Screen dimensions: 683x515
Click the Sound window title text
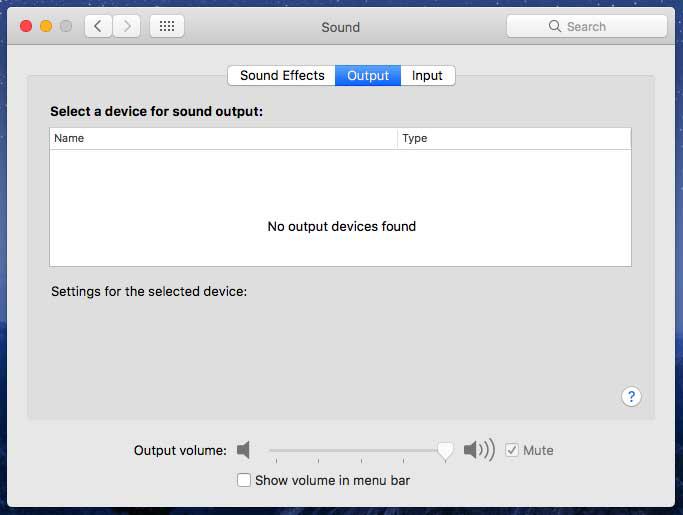pyautogui.click(x=340, y=27)
